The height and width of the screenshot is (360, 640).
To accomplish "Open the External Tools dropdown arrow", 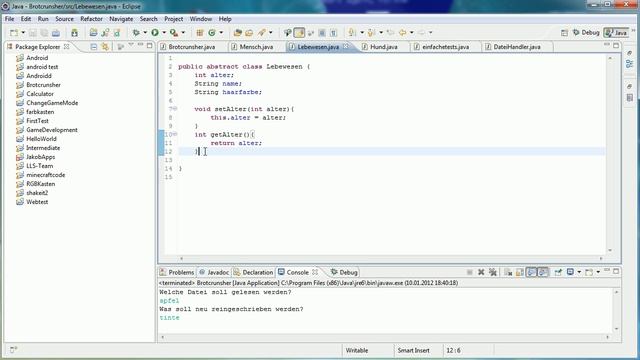I will (x=183, y=32).
